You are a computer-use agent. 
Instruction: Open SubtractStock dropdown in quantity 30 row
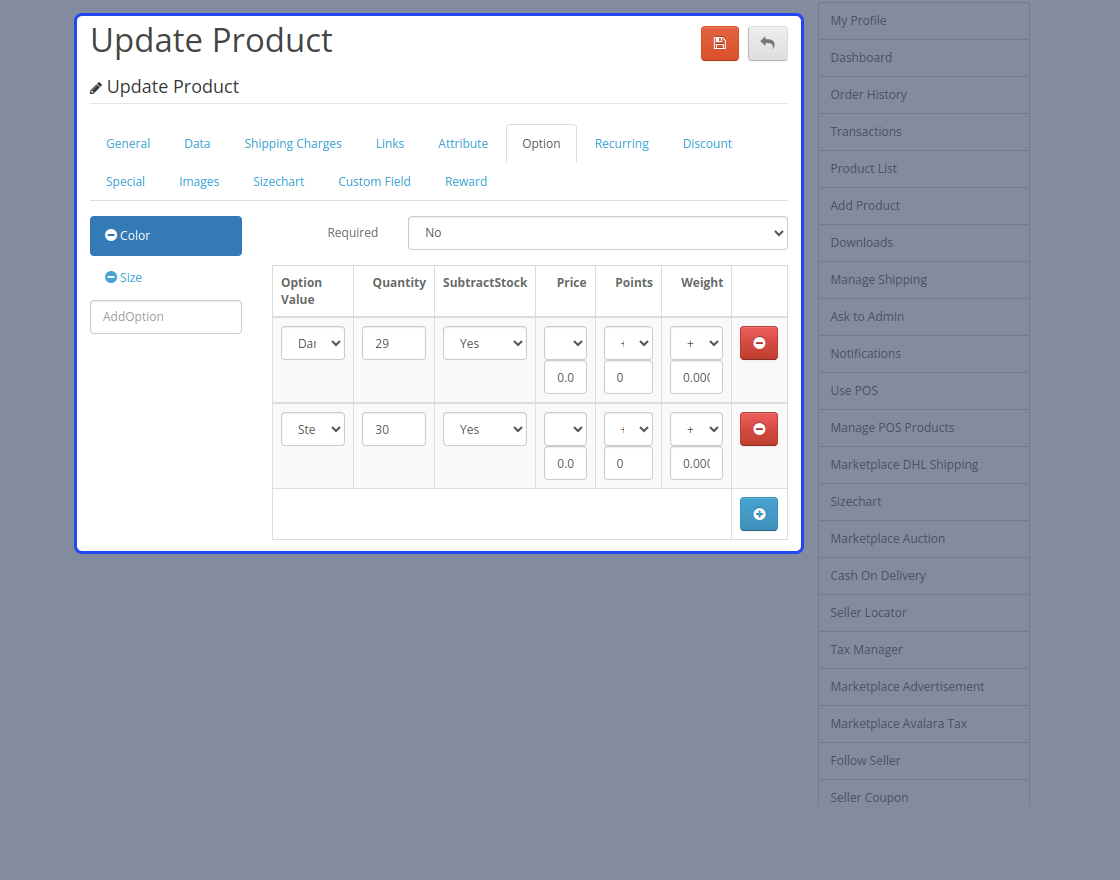484,429
